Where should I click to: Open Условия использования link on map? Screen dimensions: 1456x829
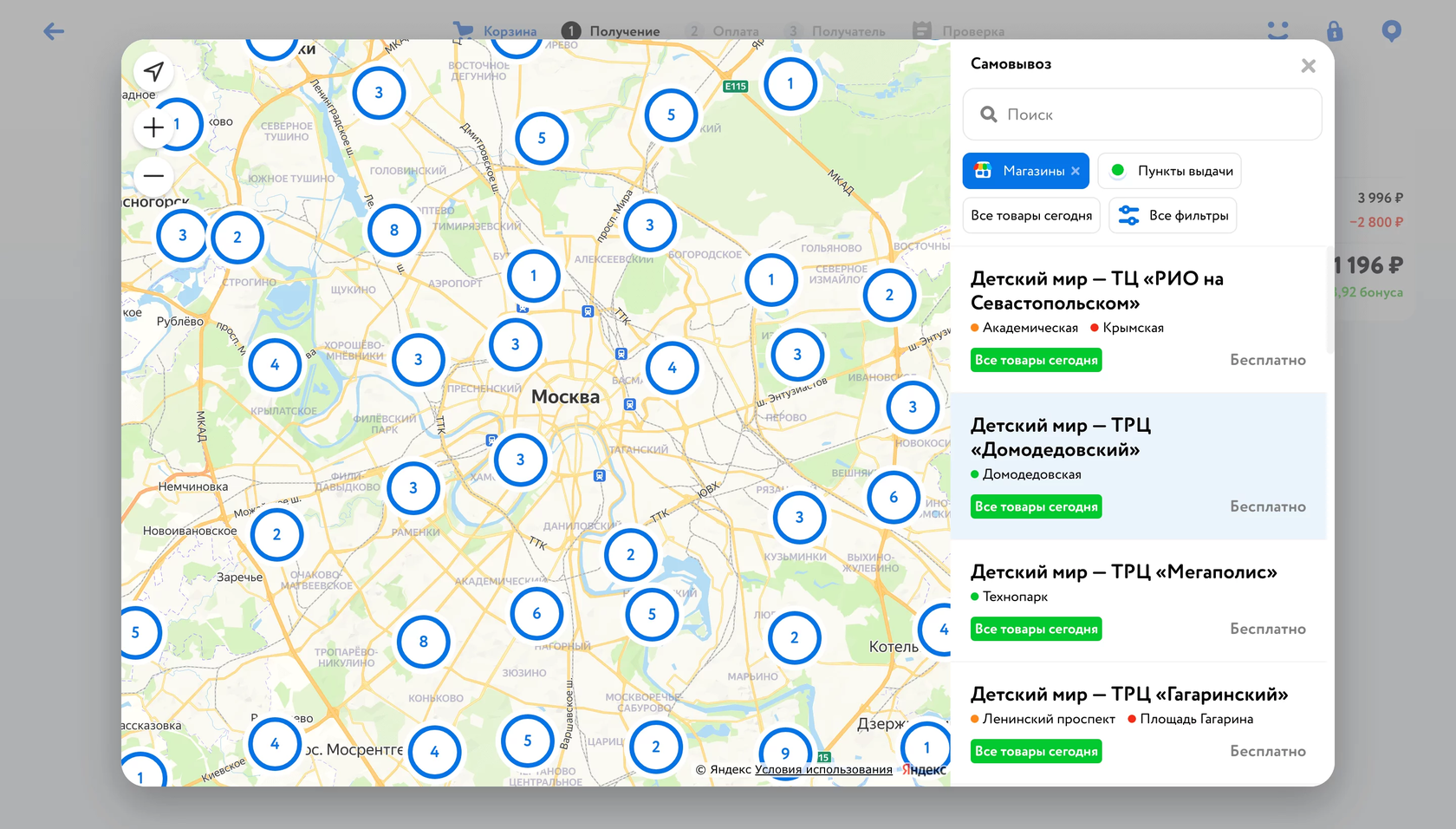click(823, 769)
